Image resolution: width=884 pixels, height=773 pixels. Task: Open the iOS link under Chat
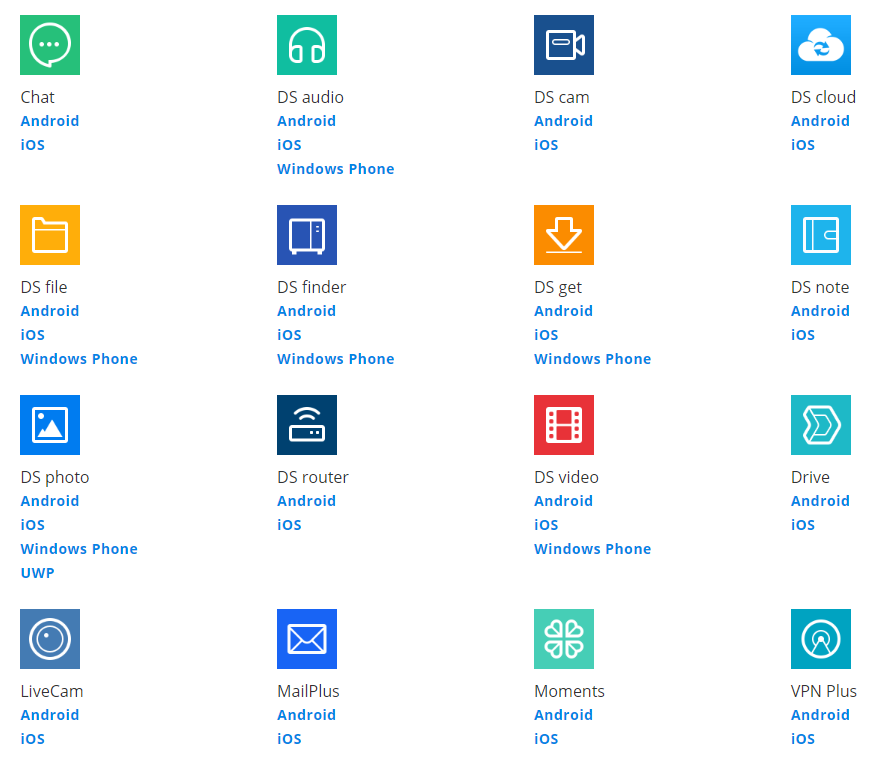(x=32, y=145)
